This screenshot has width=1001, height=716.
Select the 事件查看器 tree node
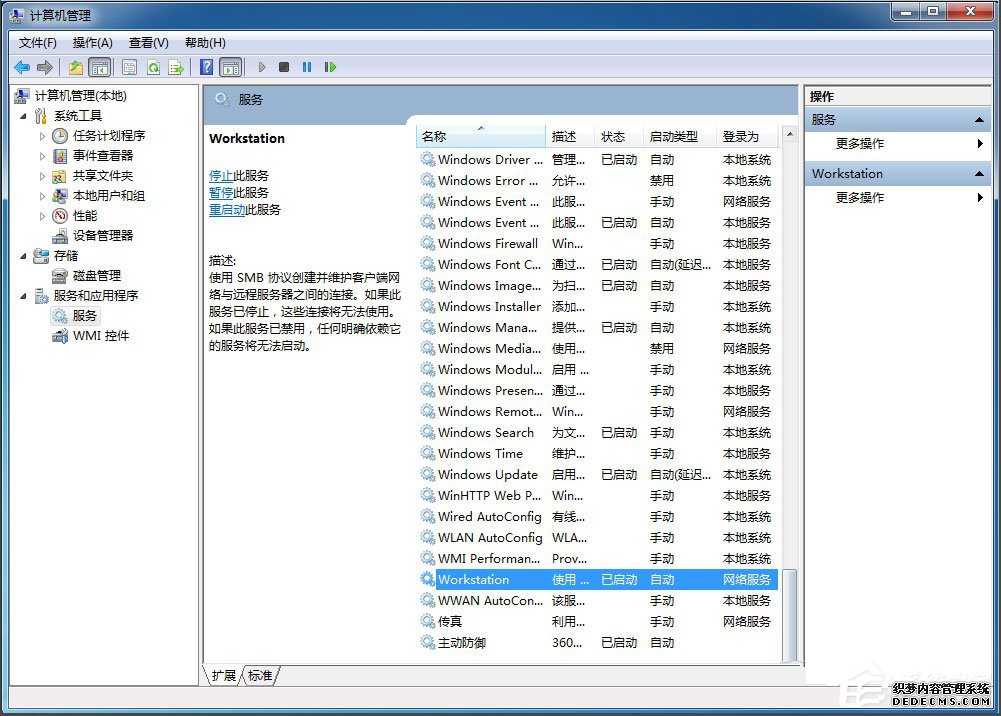(x=103, y=155)
